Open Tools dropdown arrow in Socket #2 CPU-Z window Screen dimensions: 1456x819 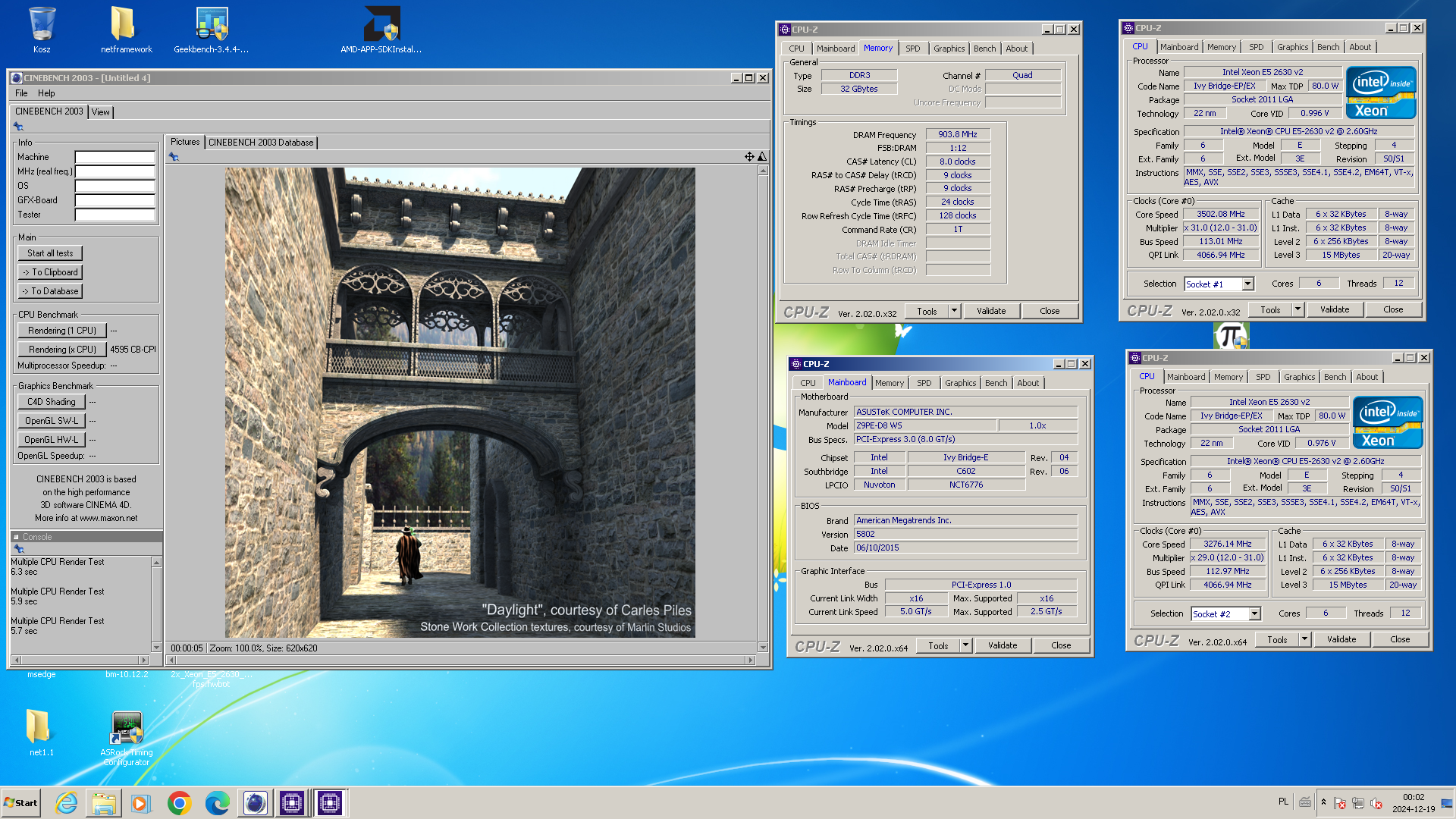point(1305,639)
